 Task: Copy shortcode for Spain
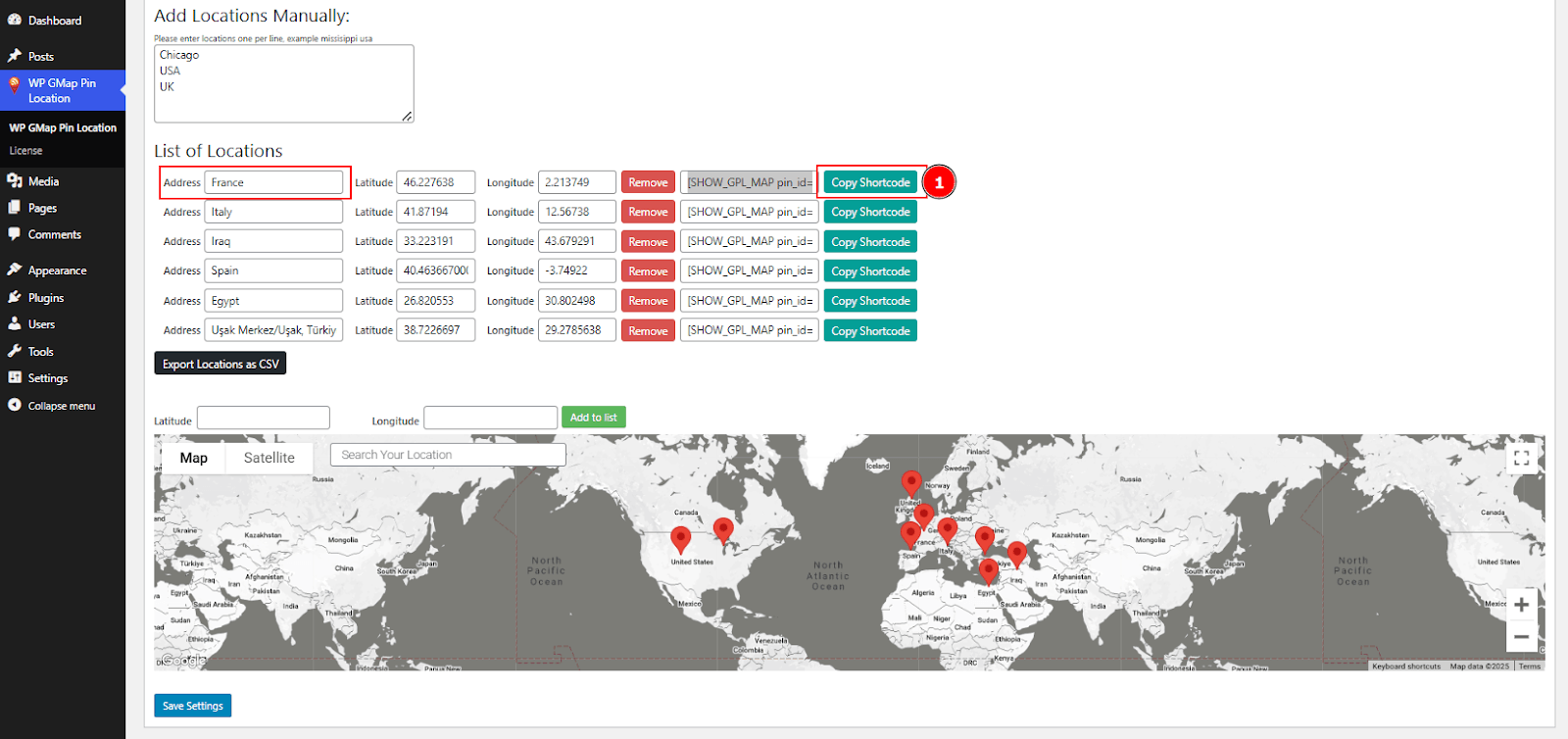click(x=870, y=271)
